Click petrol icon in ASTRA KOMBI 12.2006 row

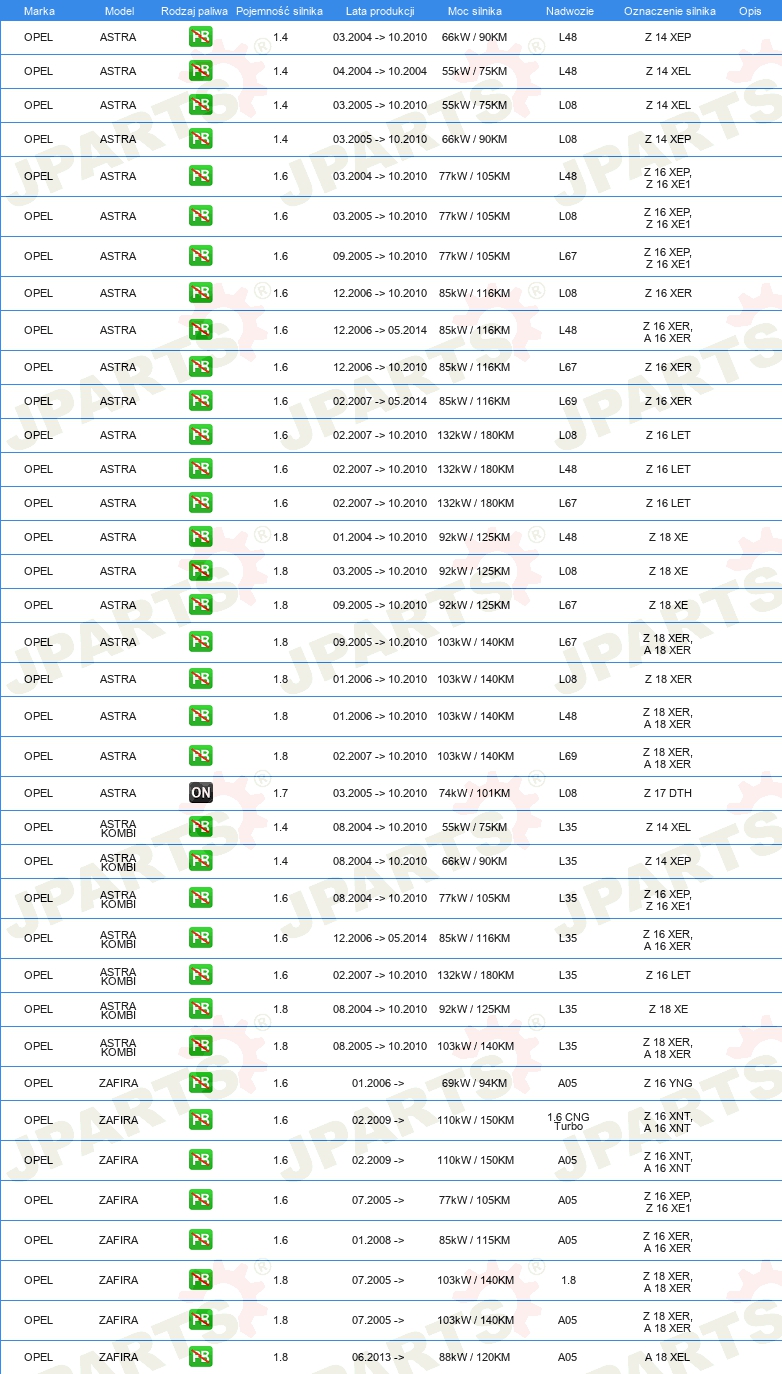tap(201, 938)
